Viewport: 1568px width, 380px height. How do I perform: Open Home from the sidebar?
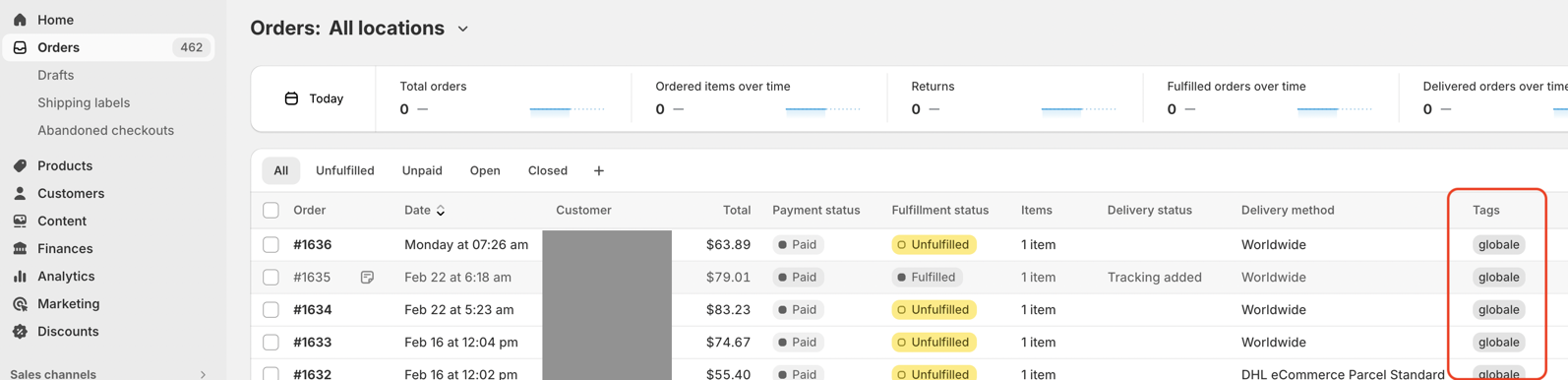[55, 20]
